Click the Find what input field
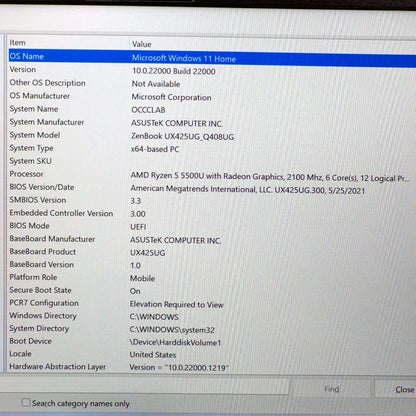416x416 pixels. point(144,387)
